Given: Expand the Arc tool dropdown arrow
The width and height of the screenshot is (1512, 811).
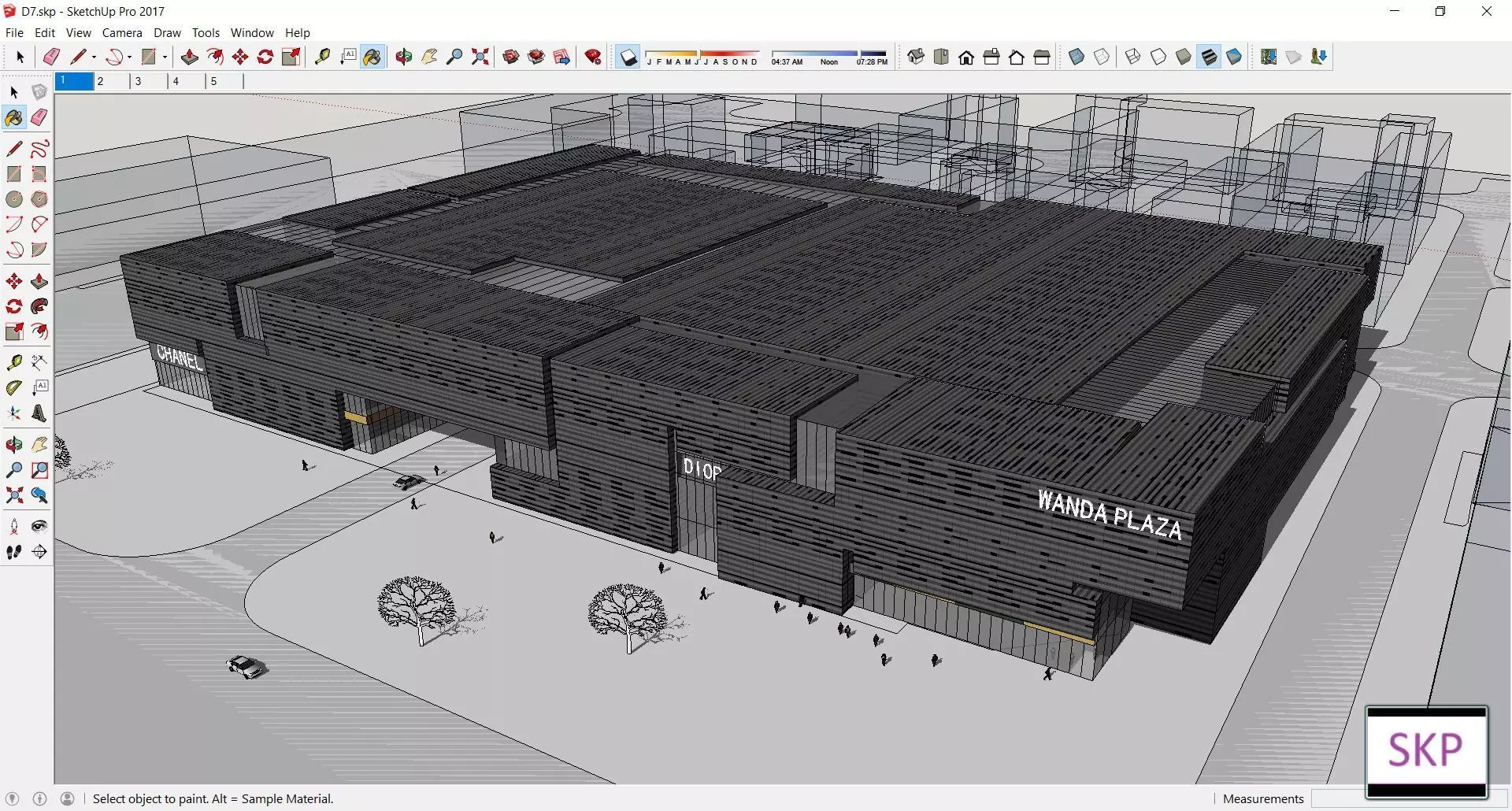Looking at the screenshot, I should (x=129, y=57).
